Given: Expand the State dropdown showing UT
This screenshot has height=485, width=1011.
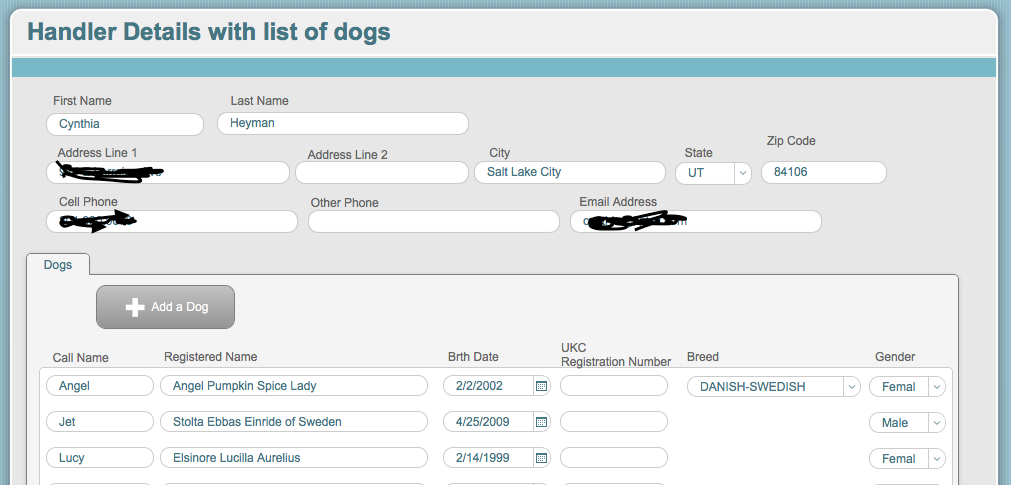Looking at the screenshot, I should click(x=742, y=173).
